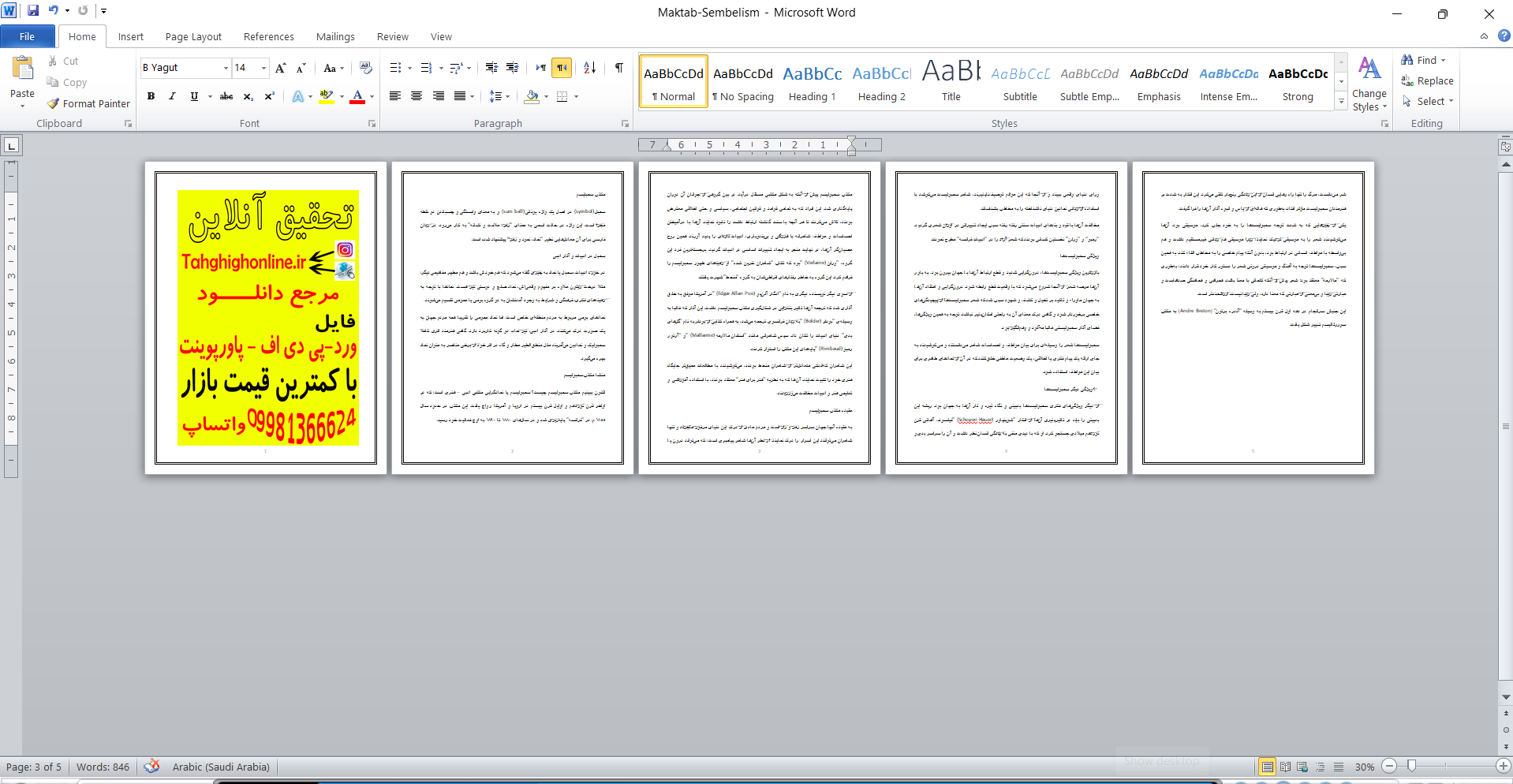
Task: Click the Change Styles icon
Action: [x=1369, y=68]
